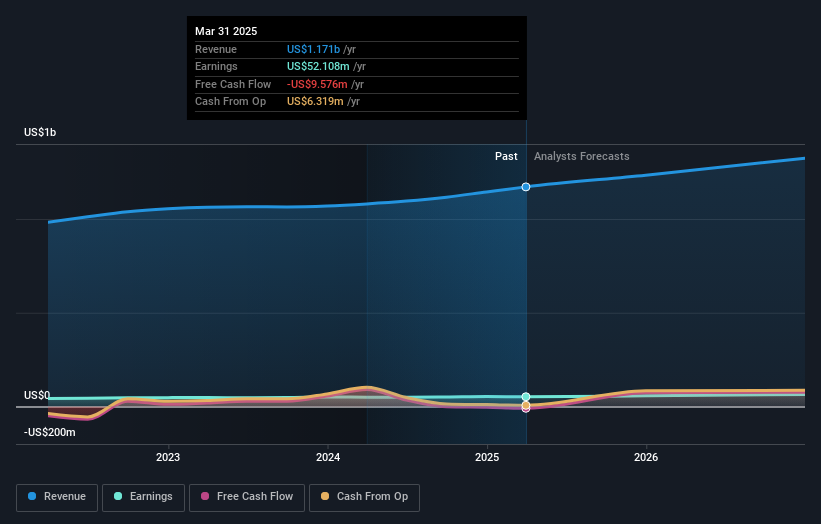This screenshot has height=524, width=821.
Task: Toggle the Cash From Op legend button
Action: (364, 497)
